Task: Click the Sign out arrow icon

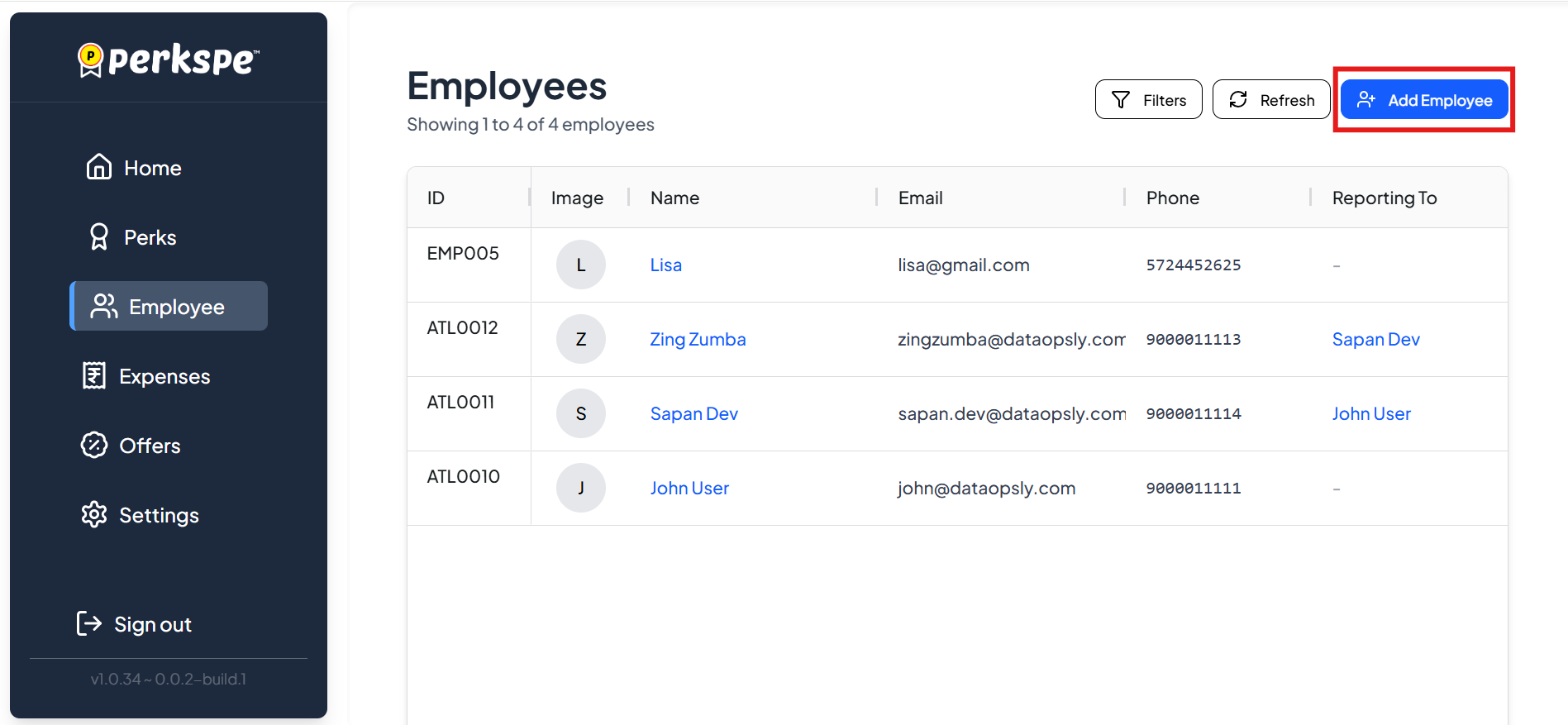Action: pyautogui.click(x=89, y=623)
